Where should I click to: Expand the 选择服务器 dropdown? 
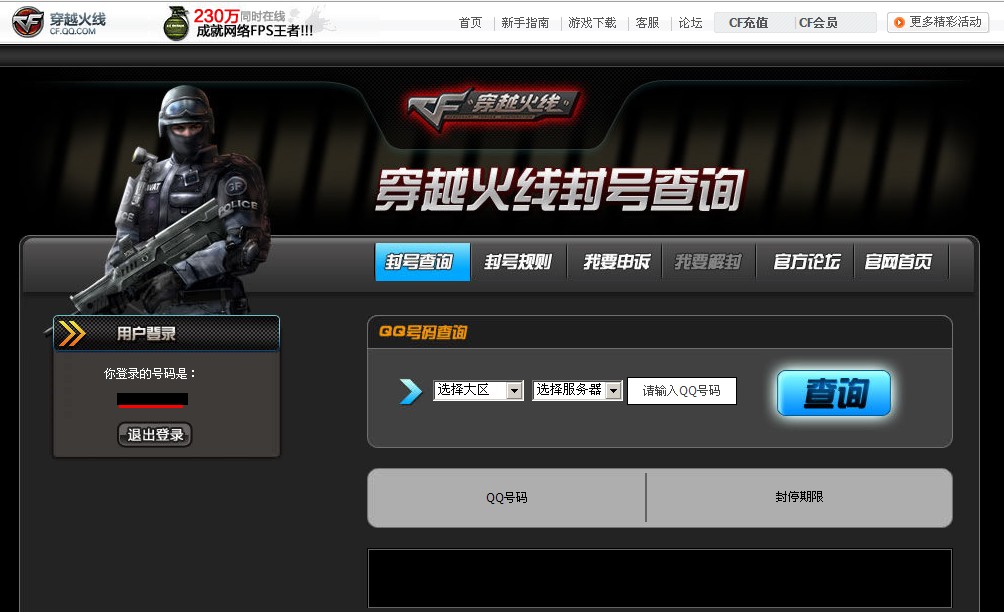click(577, 391)
